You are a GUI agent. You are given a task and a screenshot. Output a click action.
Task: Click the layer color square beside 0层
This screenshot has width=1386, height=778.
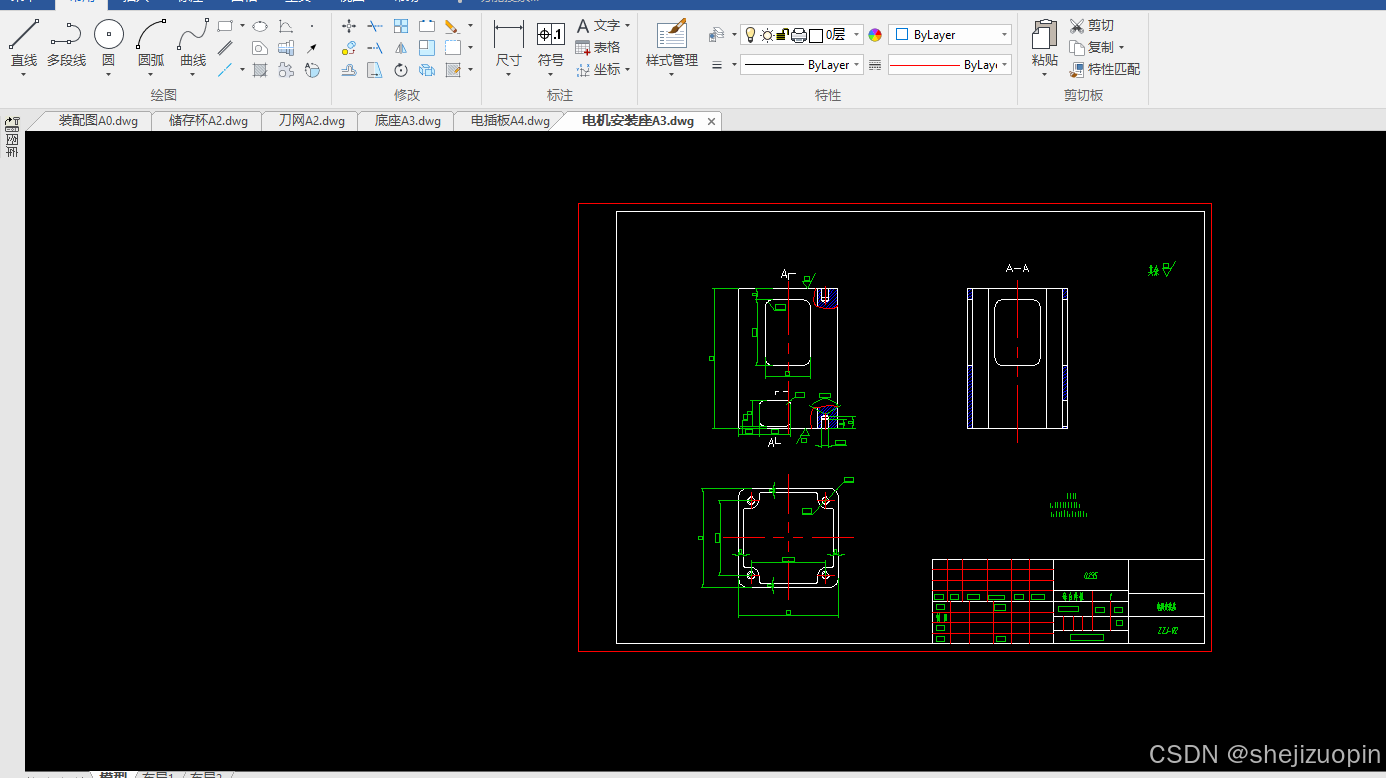pos(816,35)
